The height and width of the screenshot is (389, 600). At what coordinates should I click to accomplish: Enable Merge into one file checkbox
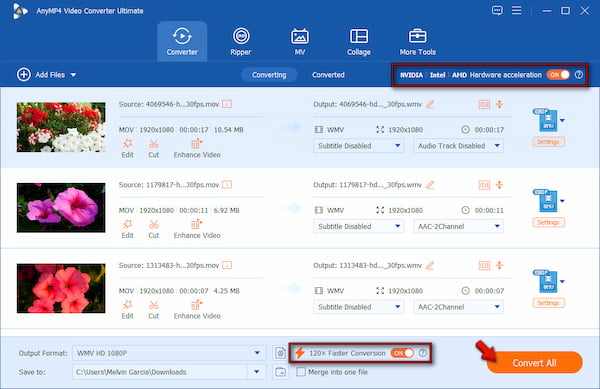[301, 372]
